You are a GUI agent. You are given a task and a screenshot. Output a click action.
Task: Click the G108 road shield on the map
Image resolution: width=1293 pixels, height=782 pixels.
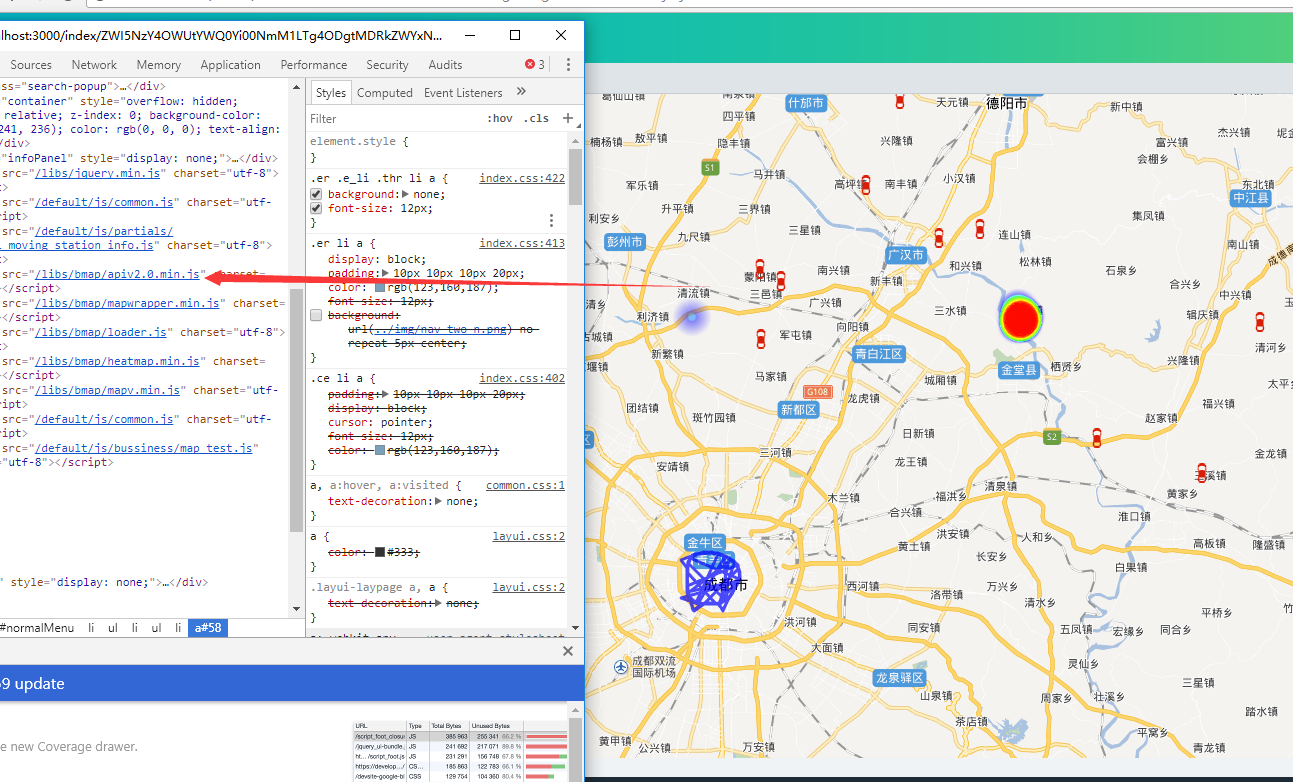tap(817, 392)
